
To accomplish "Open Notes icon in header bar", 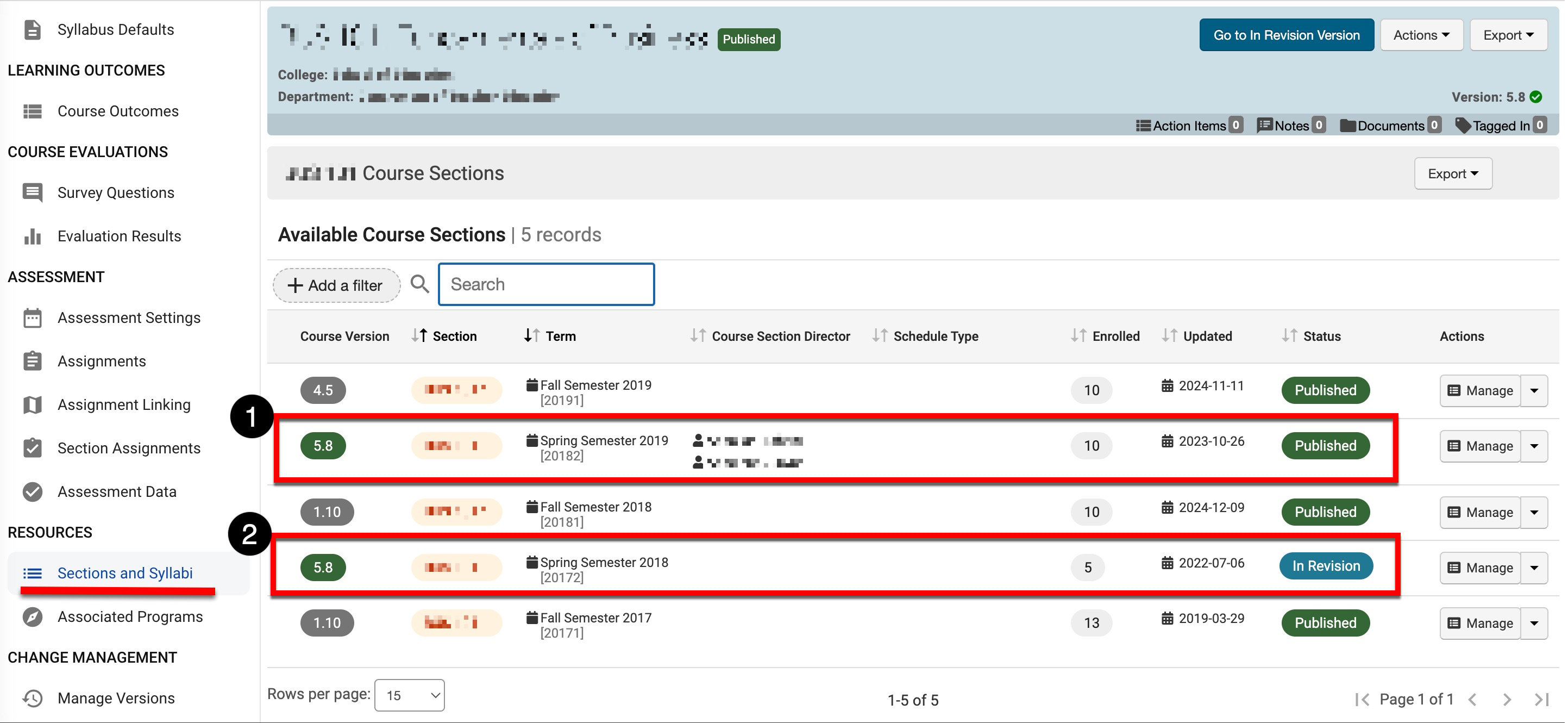I will 1264,126.
